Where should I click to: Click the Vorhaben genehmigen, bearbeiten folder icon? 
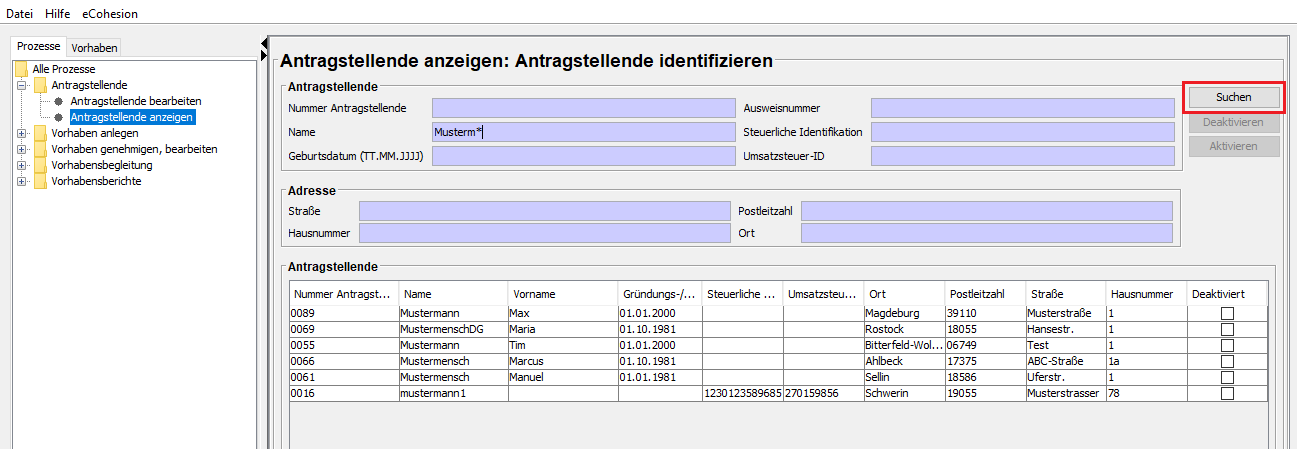click(x=40, y=149)
